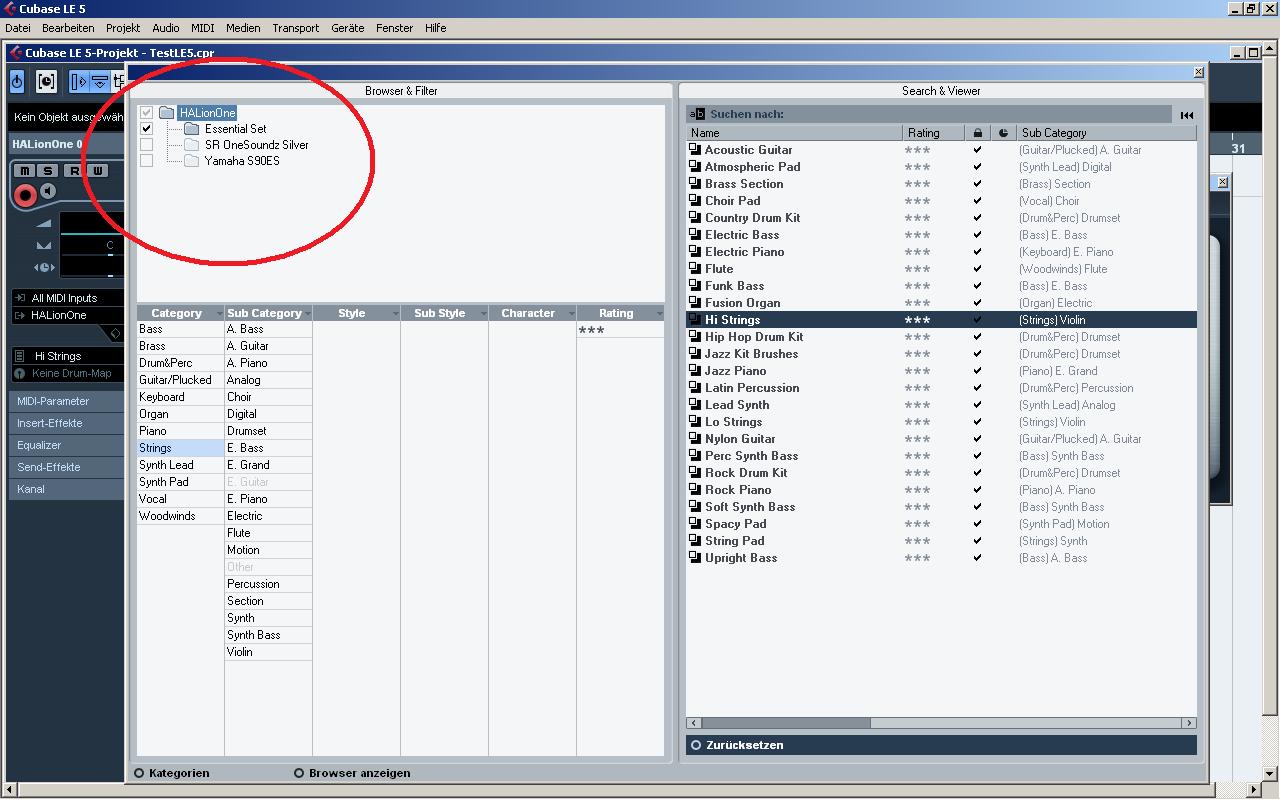The width and height of the screenshot is (1280, 800).
Task: Toggle the speaker monitor icon
Action: pos(48,192)
